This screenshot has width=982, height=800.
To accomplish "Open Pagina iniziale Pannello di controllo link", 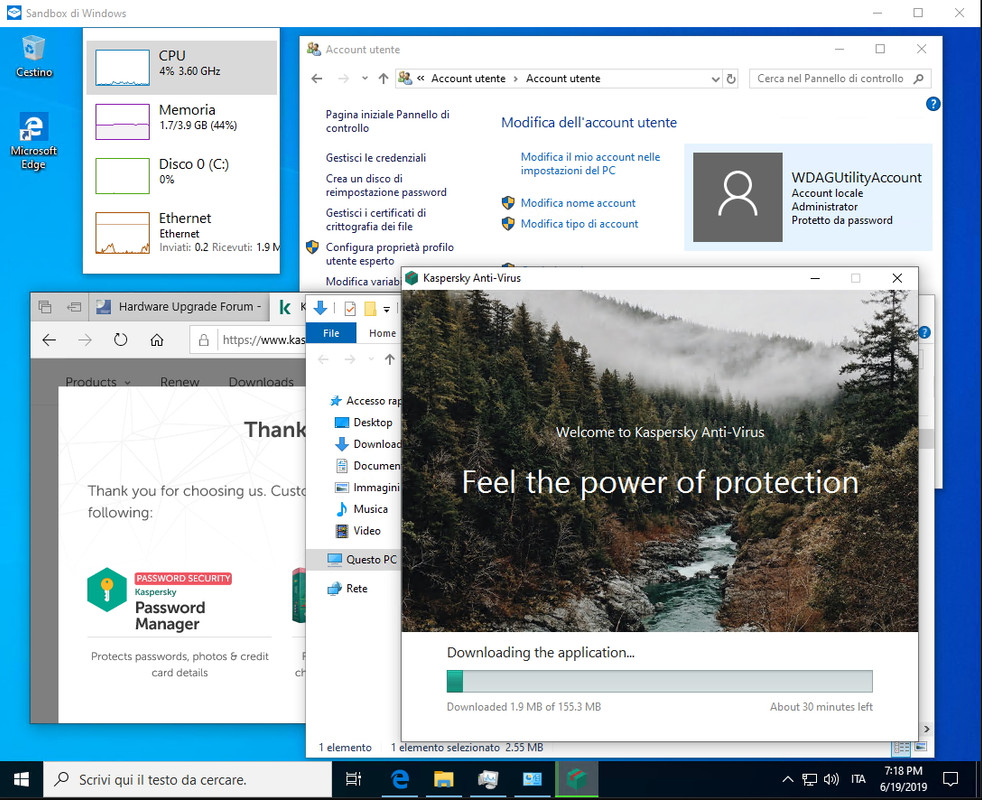I will 387,121.
